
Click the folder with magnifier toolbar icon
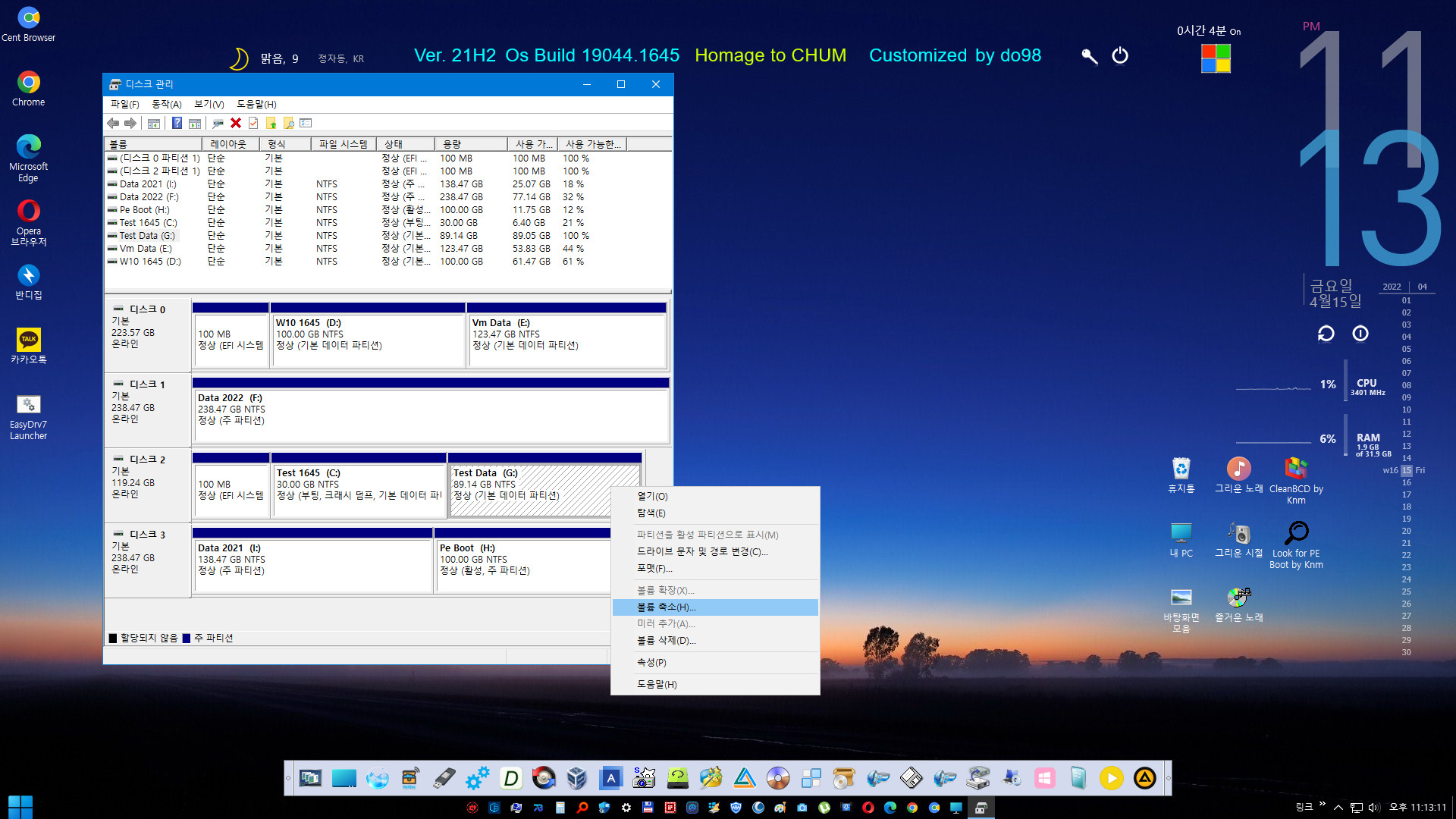coord(288,123)
